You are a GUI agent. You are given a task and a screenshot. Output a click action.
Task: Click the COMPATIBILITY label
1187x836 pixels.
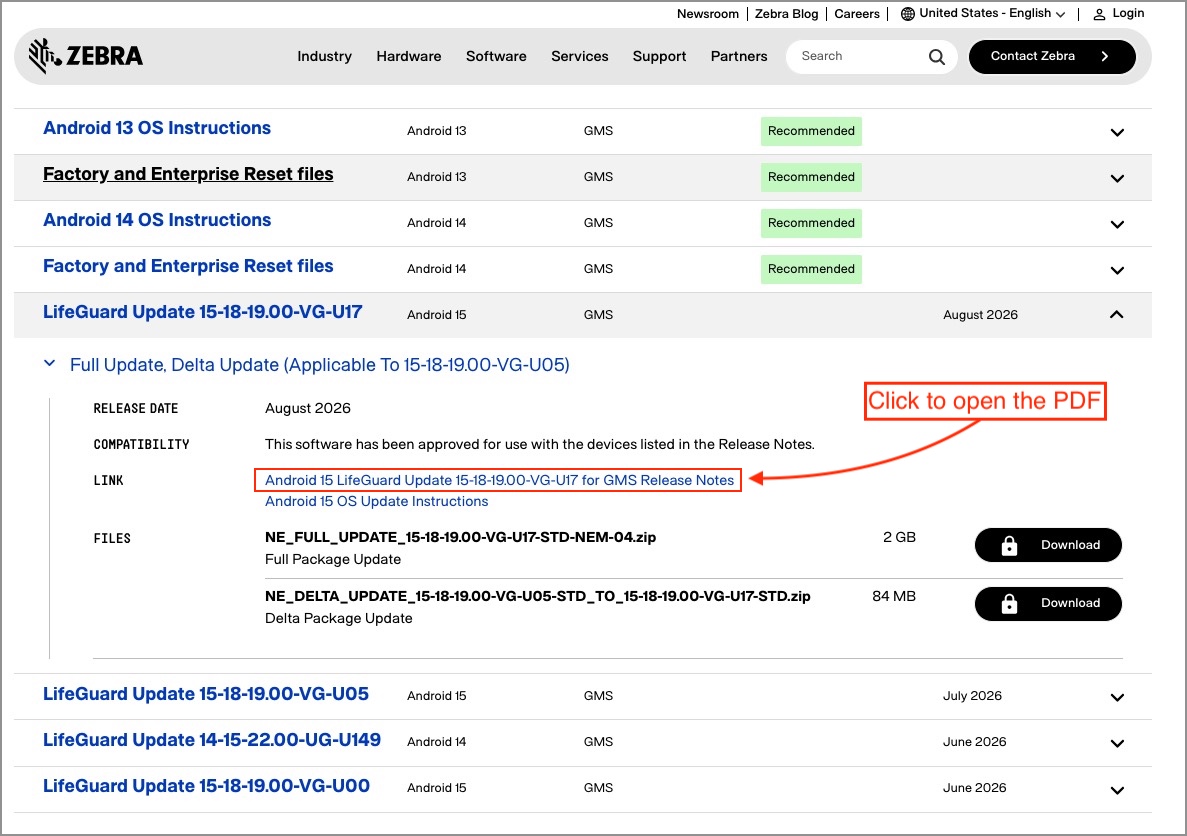tap(142, 445)
